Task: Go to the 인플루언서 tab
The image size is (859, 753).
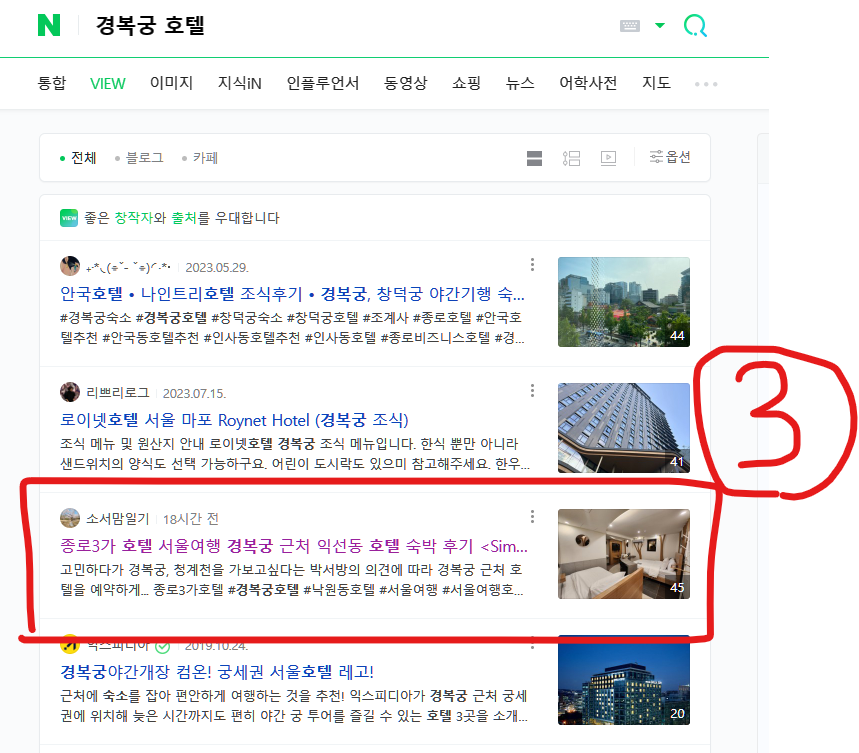Action: (323, 83)
